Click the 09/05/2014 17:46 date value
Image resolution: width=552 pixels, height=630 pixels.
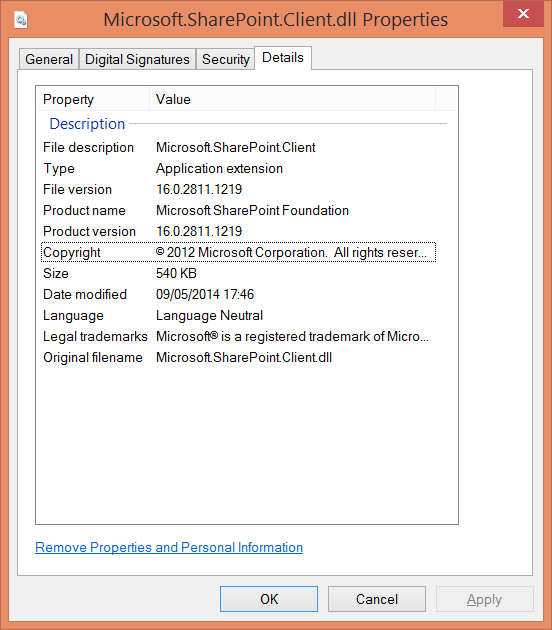[205, 295]
